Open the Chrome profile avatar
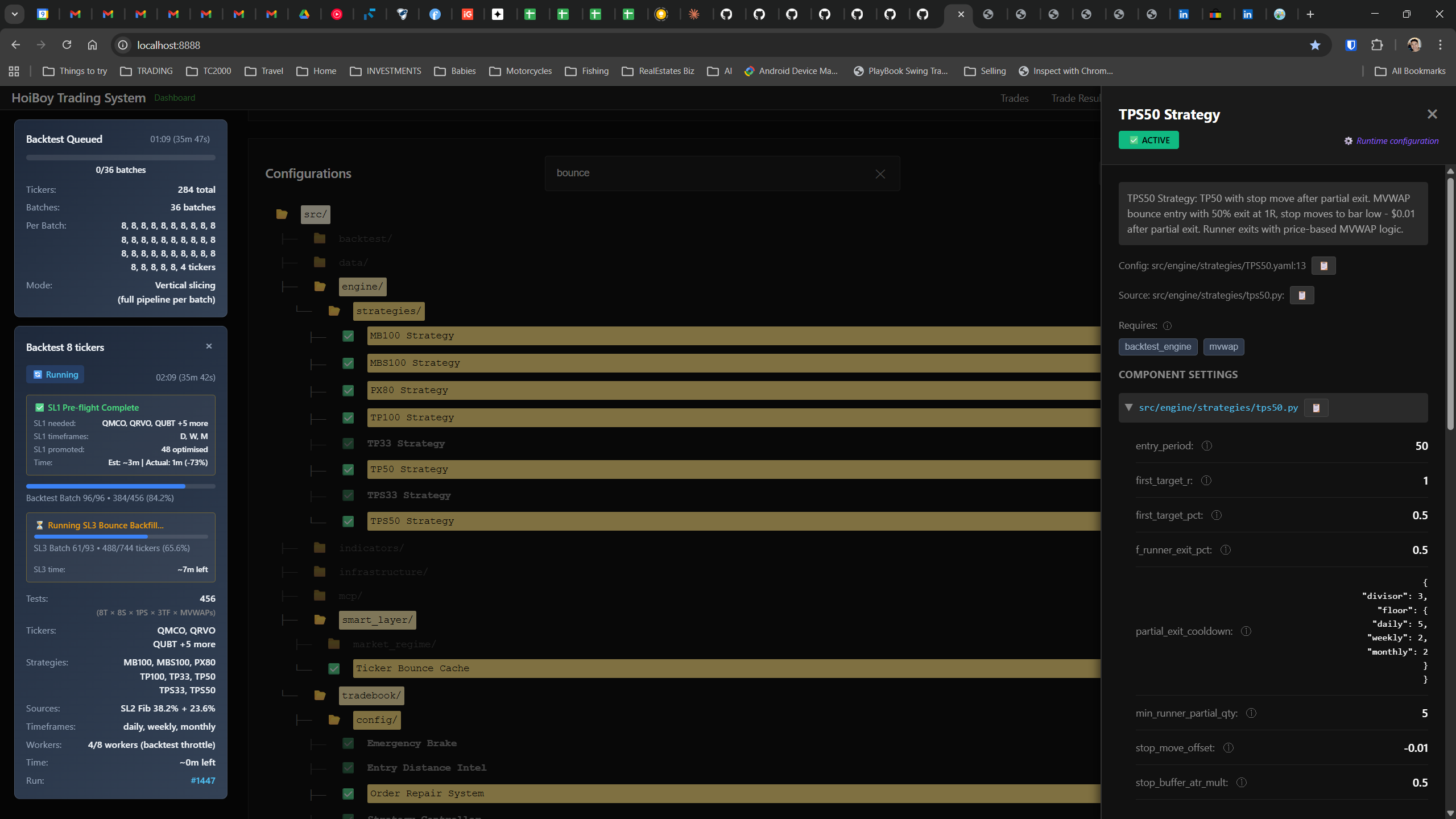The height and width of the screenshot is (819, 1456). tap(1414, 45)
